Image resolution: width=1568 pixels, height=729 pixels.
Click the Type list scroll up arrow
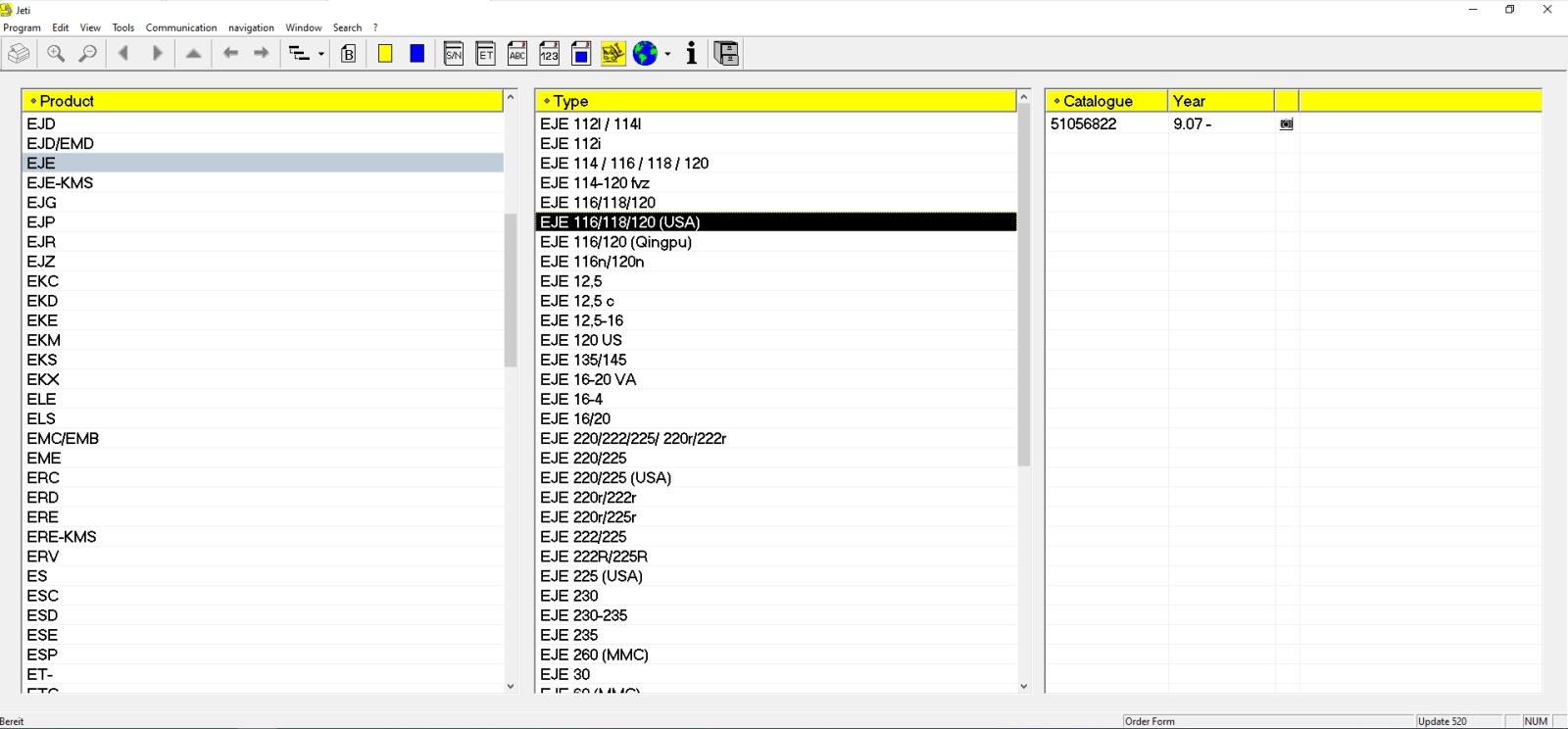click(x=1024, y=98)
